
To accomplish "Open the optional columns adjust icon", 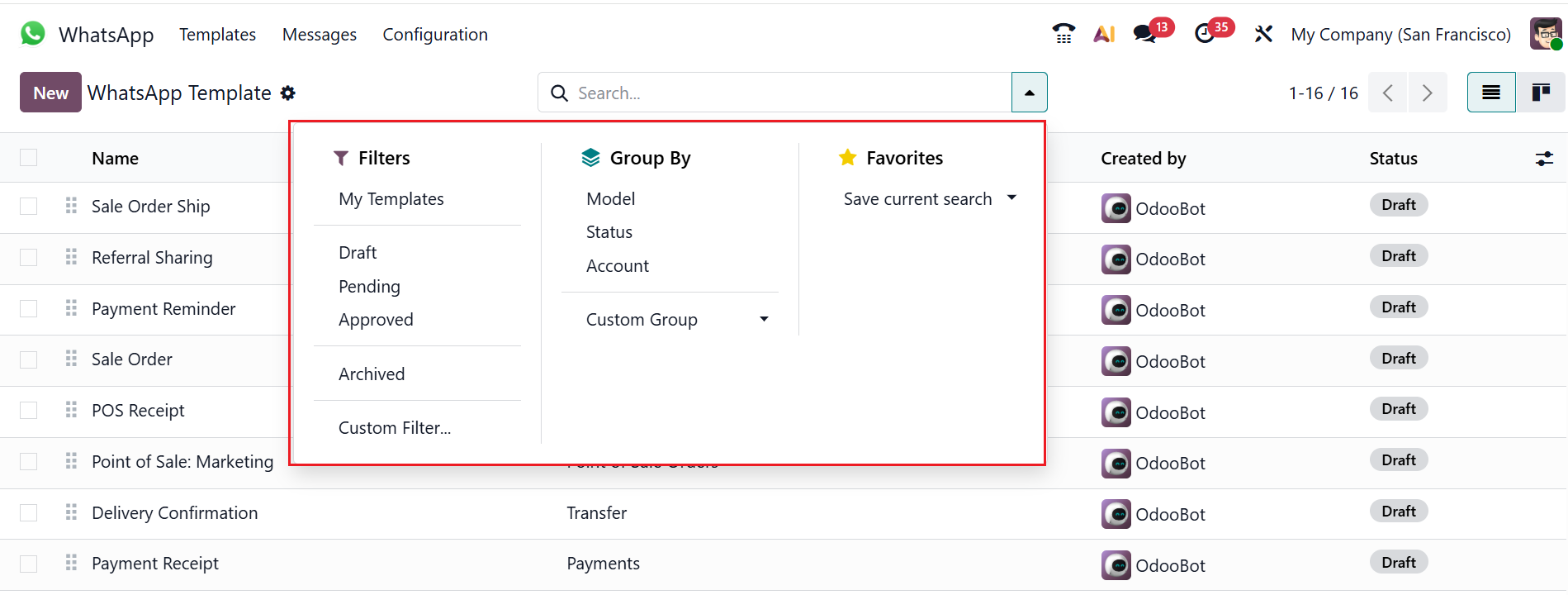I will [1544, 159].
